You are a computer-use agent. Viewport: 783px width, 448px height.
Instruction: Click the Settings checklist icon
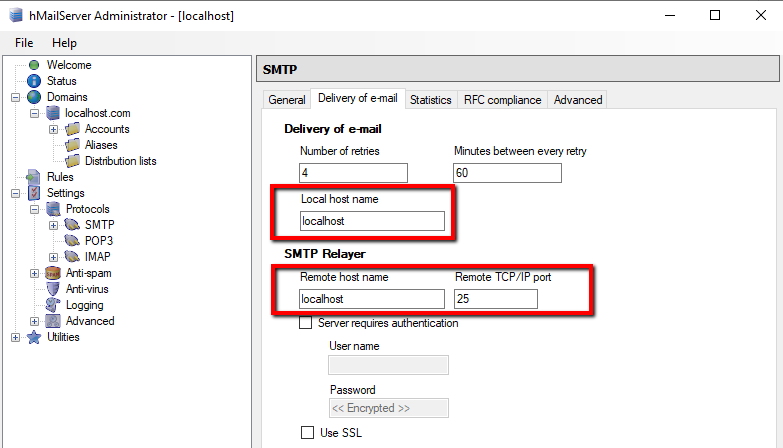click(x=34, y=193)
